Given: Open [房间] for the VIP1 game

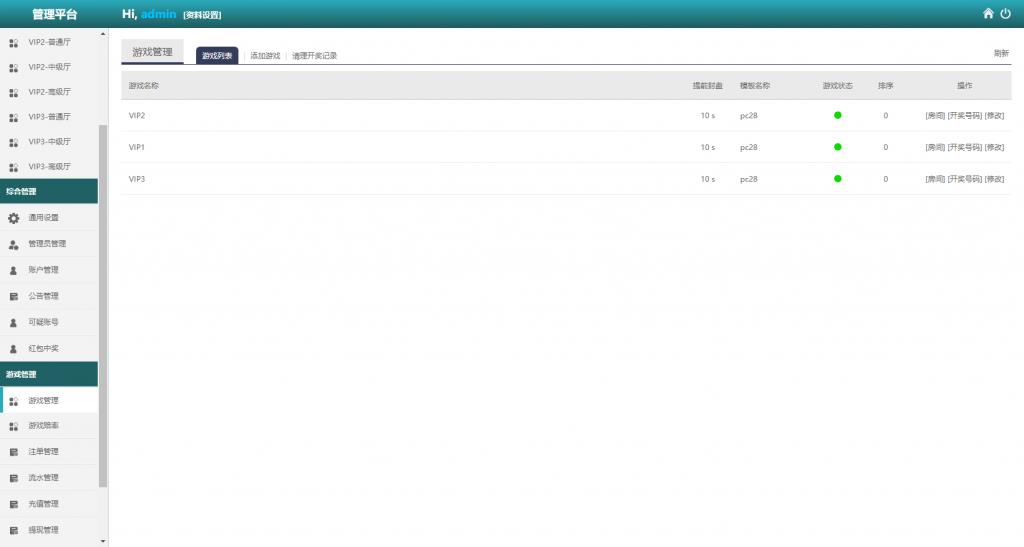Looking at the screenshot, I should pos(935,148).
